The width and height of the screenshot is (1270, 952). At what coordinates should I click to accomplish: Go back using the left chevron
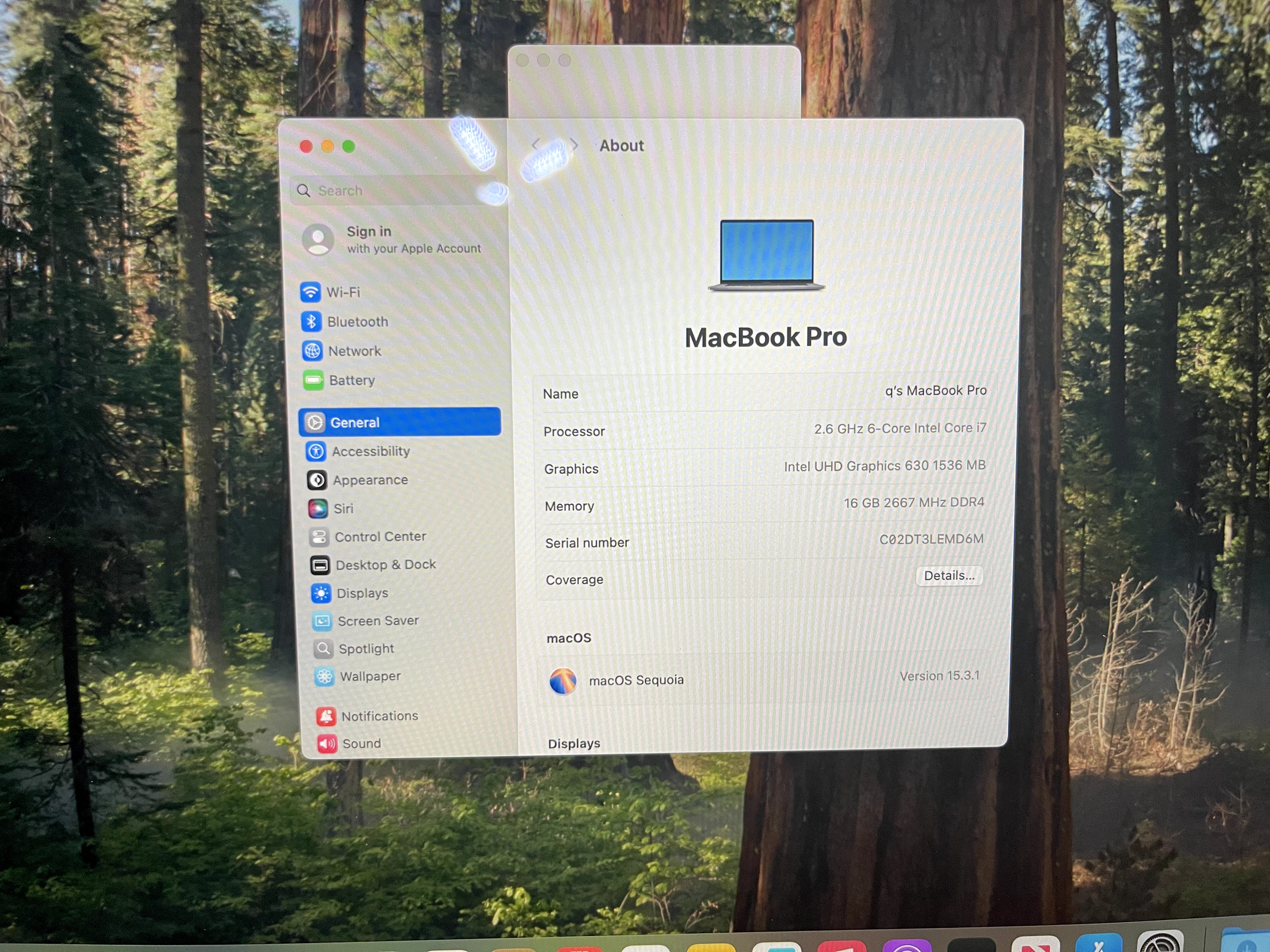(536, 144)
